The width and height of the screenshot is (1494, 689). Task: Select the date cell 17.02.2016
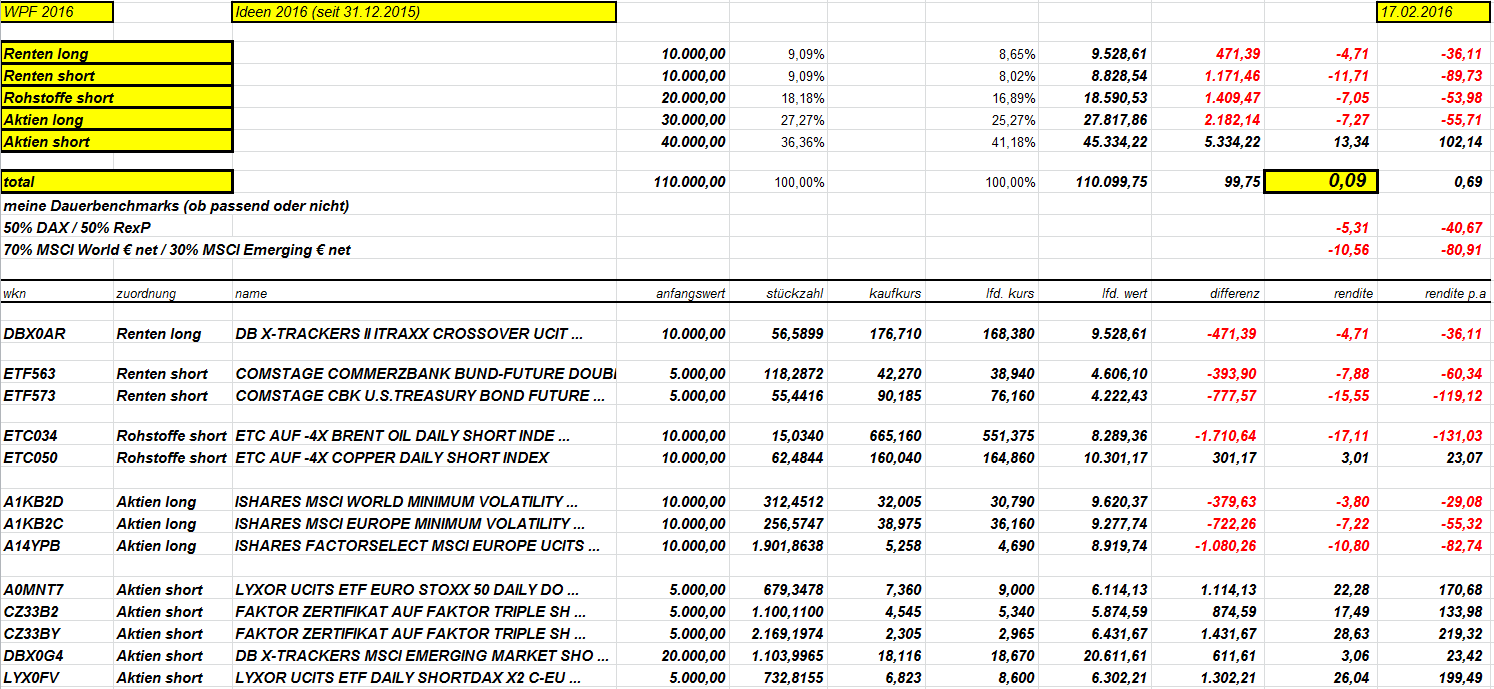[1433, 12]
